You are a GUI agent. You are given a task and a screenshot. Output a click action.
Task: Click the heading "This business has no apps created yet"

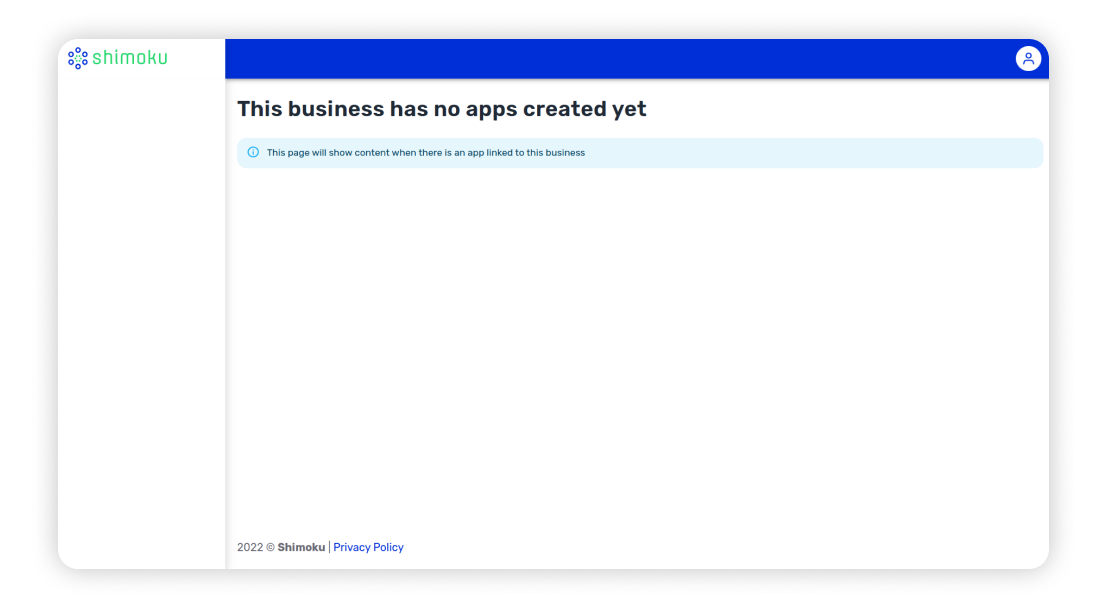coord(442,109)
